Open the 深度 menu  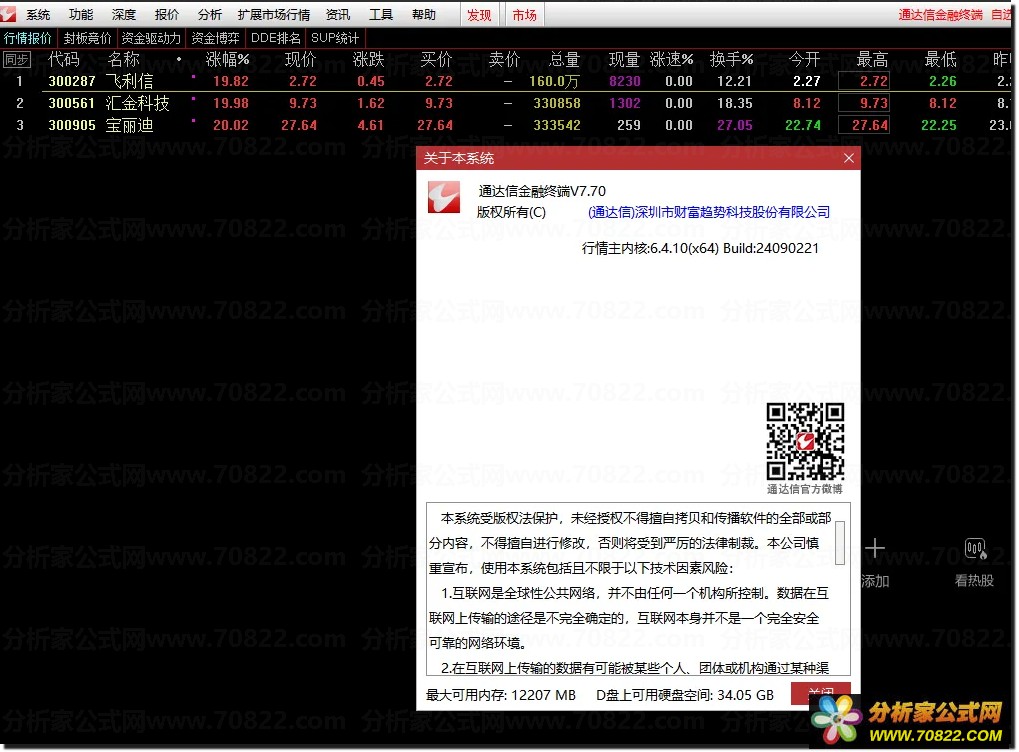click(124, 14)
